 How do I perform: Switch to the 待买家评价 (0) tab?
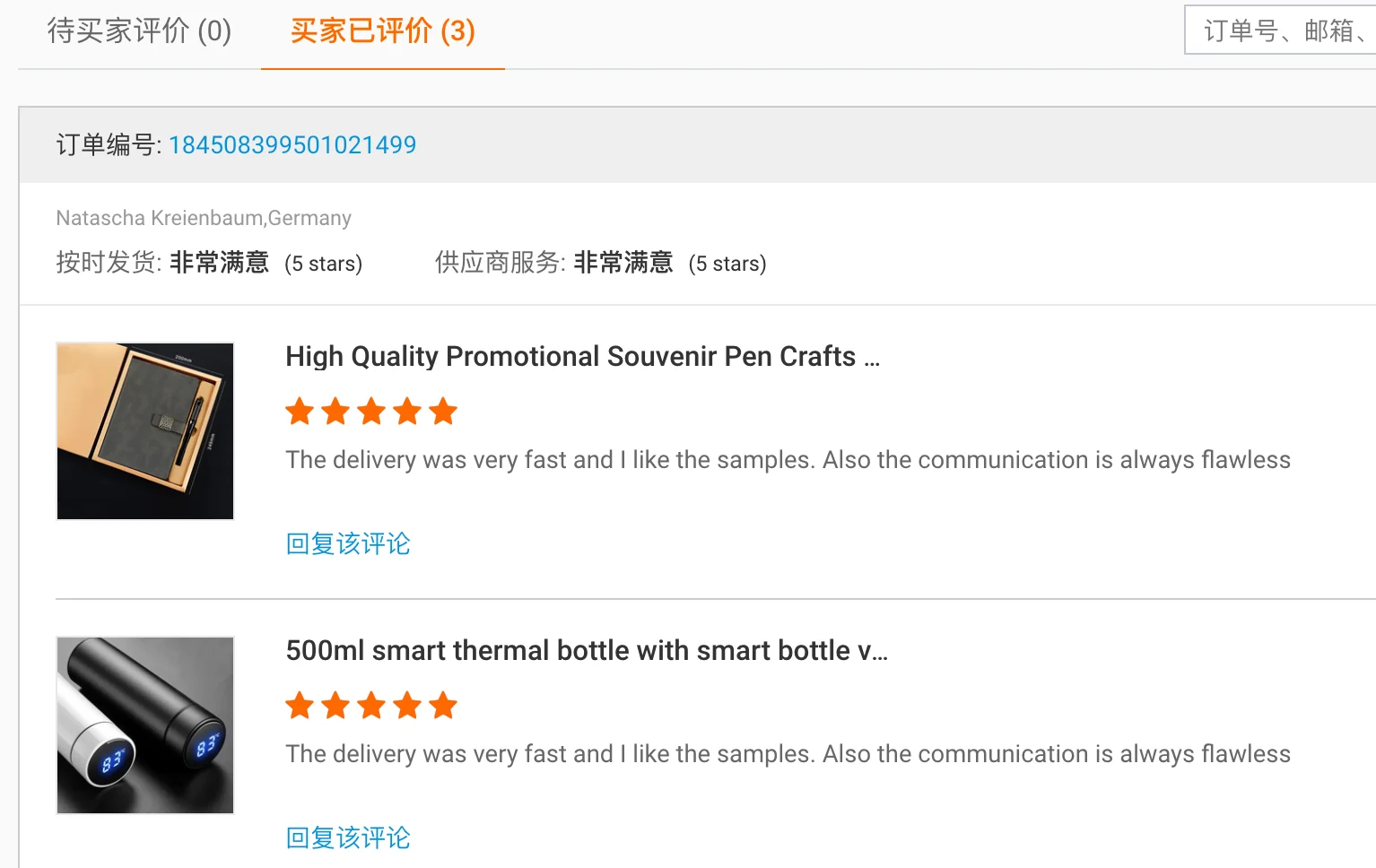139,31
